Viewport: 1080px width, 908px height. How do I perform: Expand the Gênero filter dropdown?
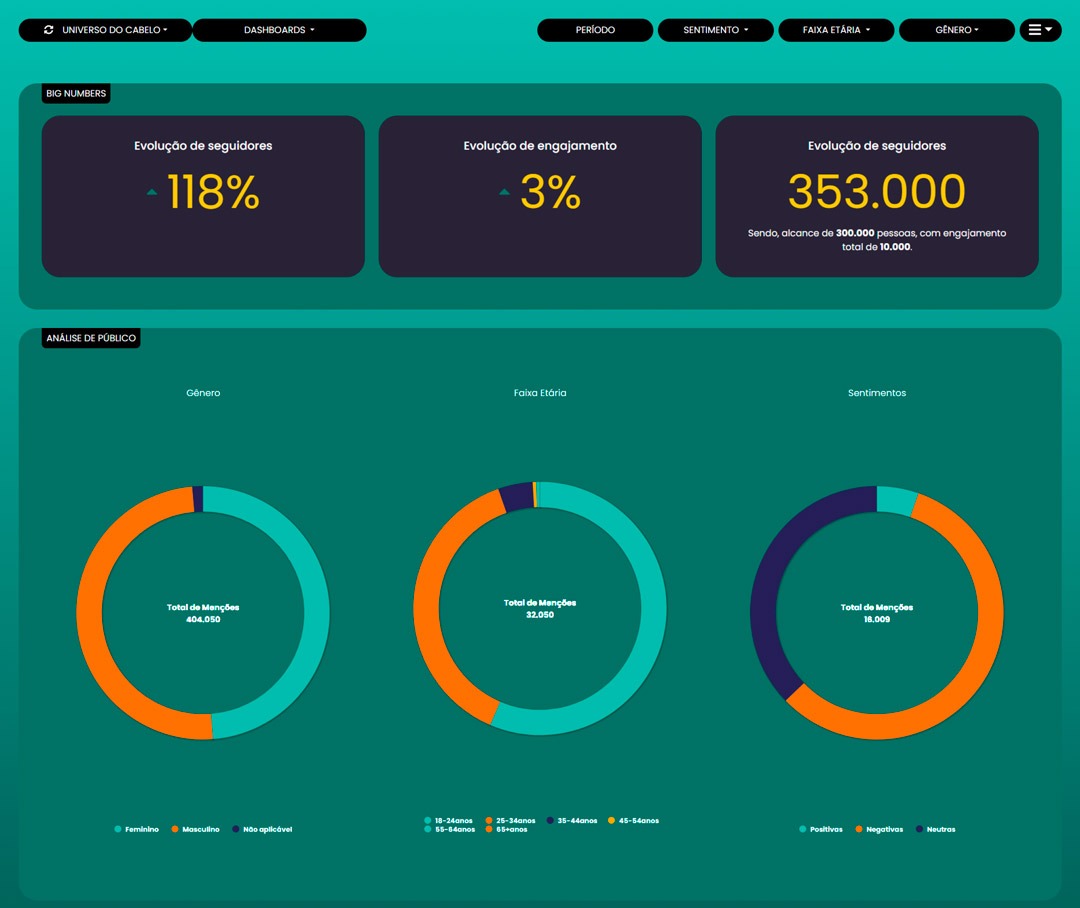pyautogui.click(x=957, y=30)
